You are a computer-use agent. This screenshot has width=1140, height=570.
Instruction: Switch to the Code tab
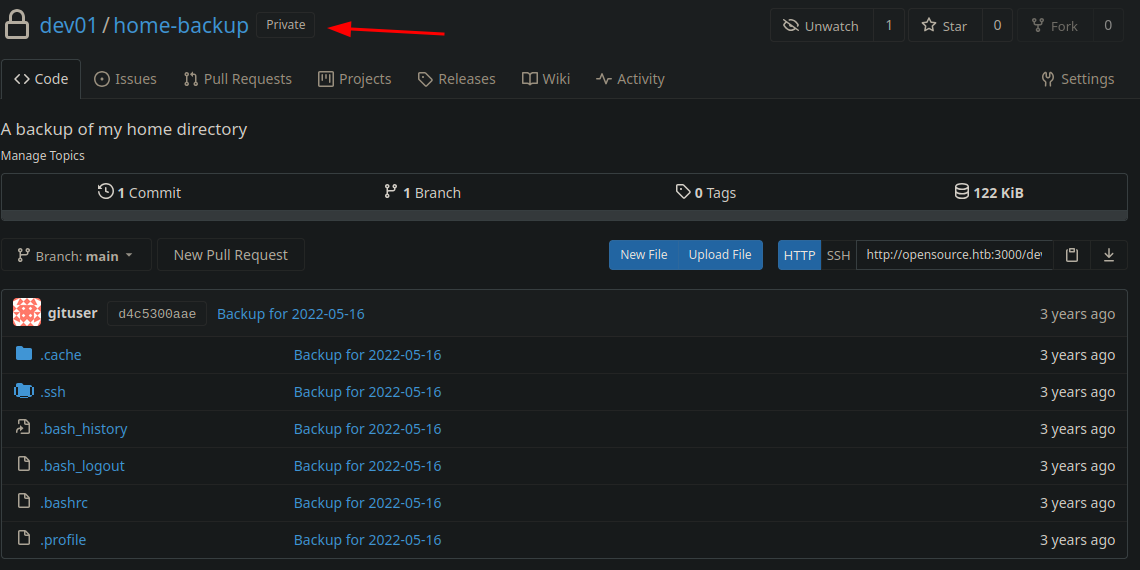(x=41, y=79)
